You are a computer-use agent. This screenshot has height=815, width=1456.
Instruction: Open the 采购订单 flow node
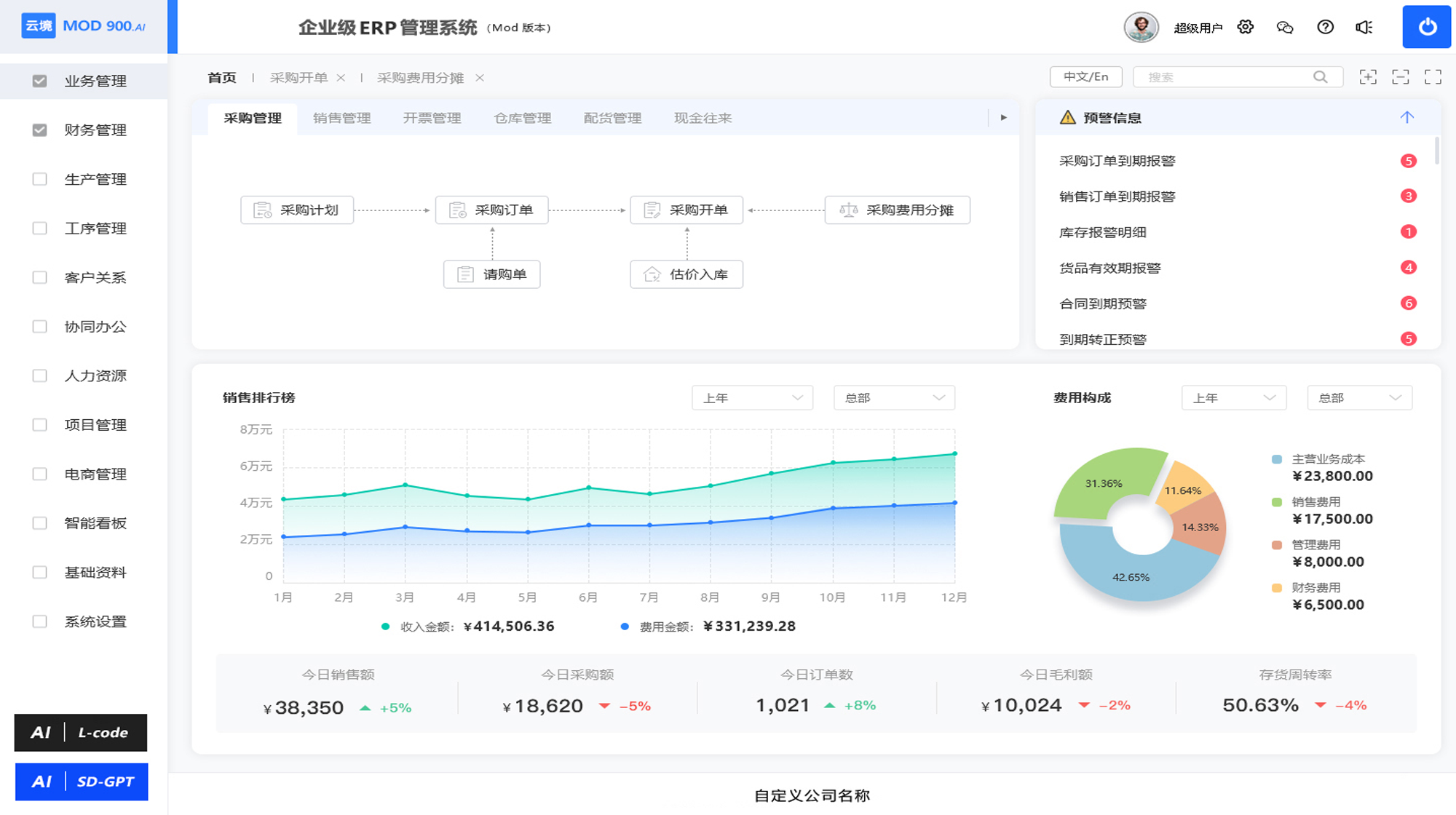(491, 210)
